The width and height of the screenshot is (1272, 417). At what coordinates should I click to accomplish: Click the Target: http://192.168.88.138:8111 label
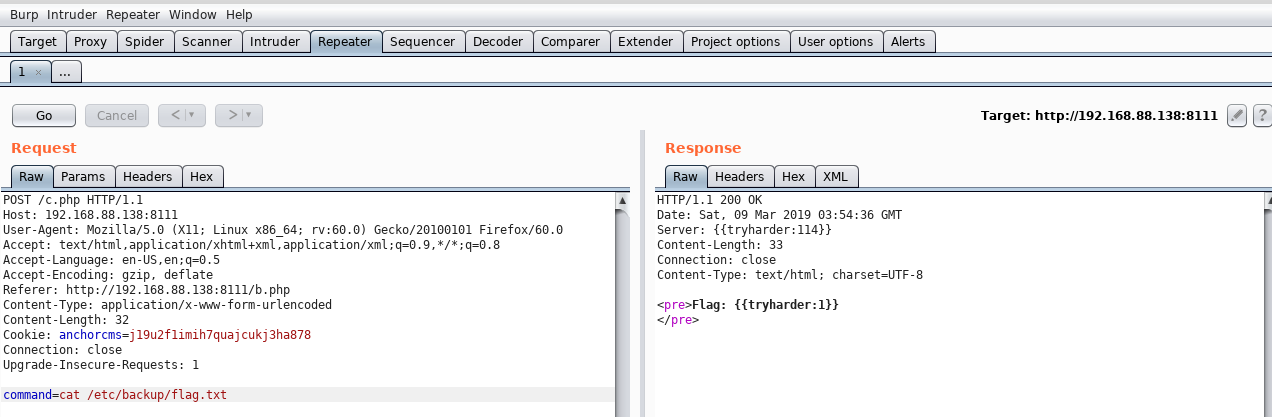tap(1100, 115)
